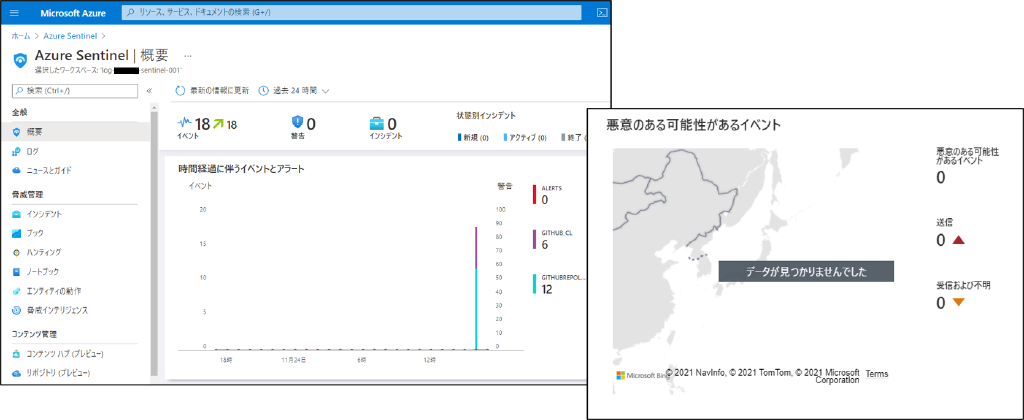Screen dimensions: 1024x420
Task: Go to ホーム breadcrumb link
Action: [x=20, y=35]
